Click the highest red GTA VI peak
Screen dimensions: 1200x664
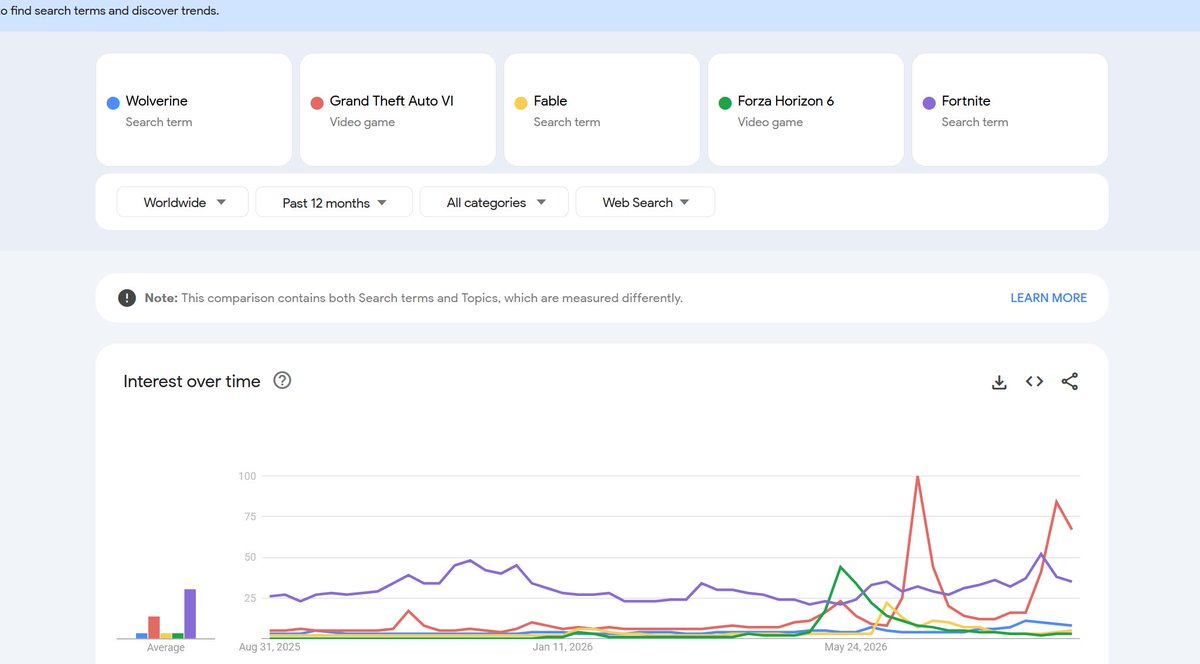click(x=917, y=477)
